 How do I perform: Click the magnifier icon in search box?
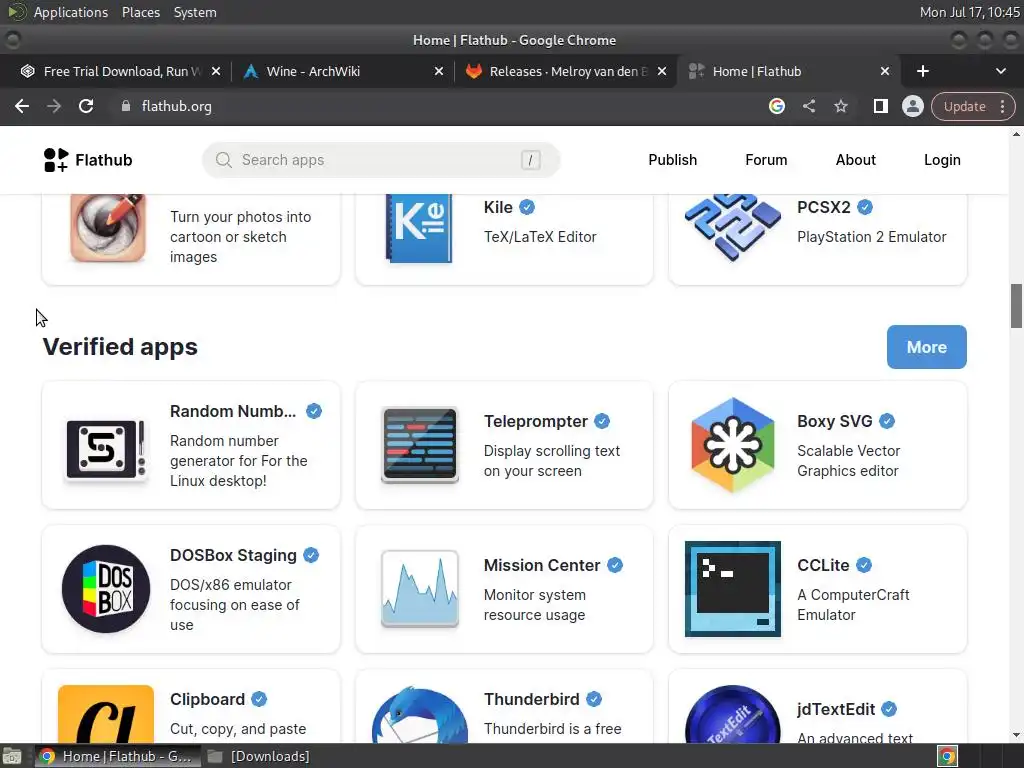[223, 160]
